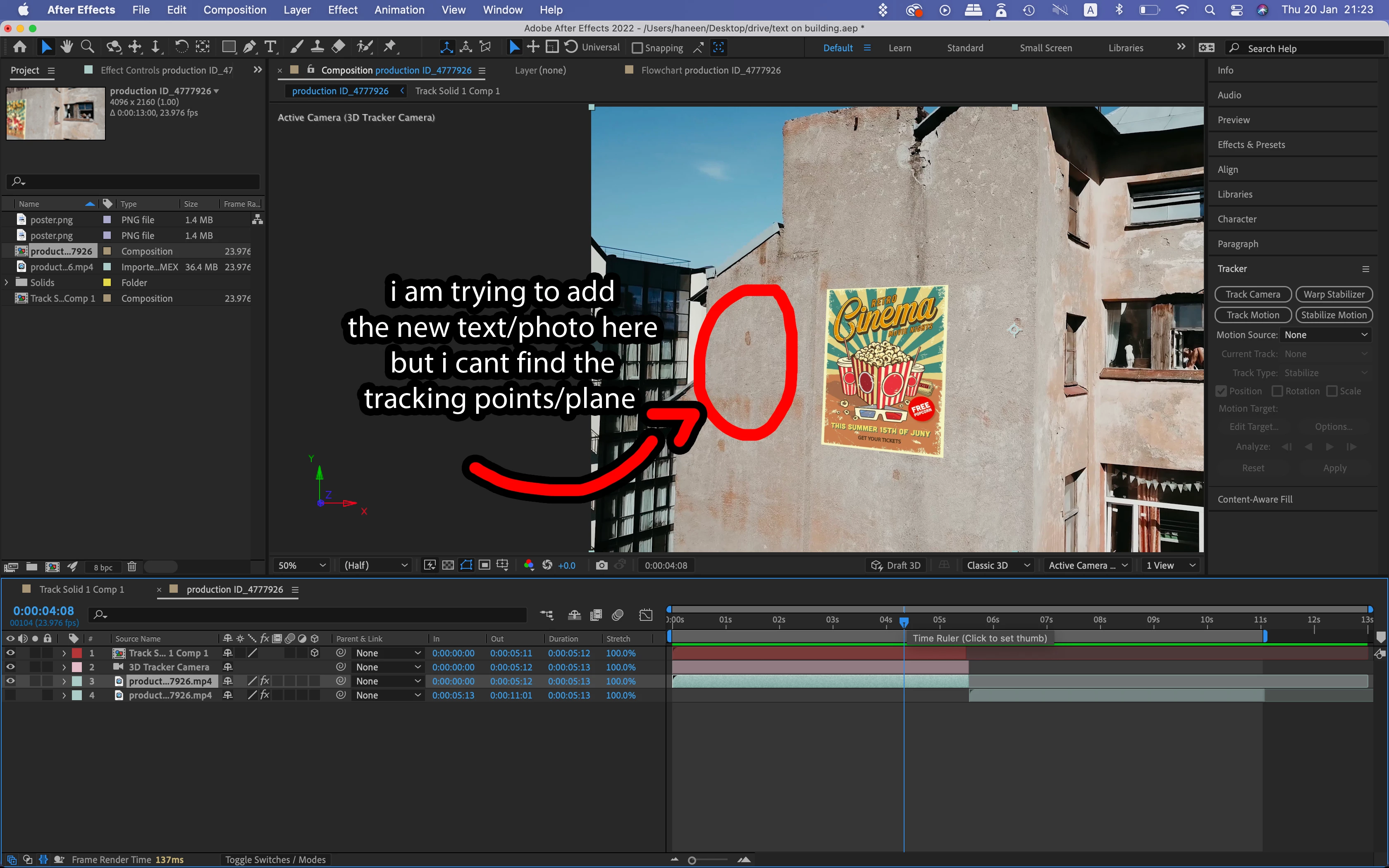Select the Horizontal Type tool
The width and height of the screenshot is (1389, 868).
pyautogui.click(x=270, y=47)
